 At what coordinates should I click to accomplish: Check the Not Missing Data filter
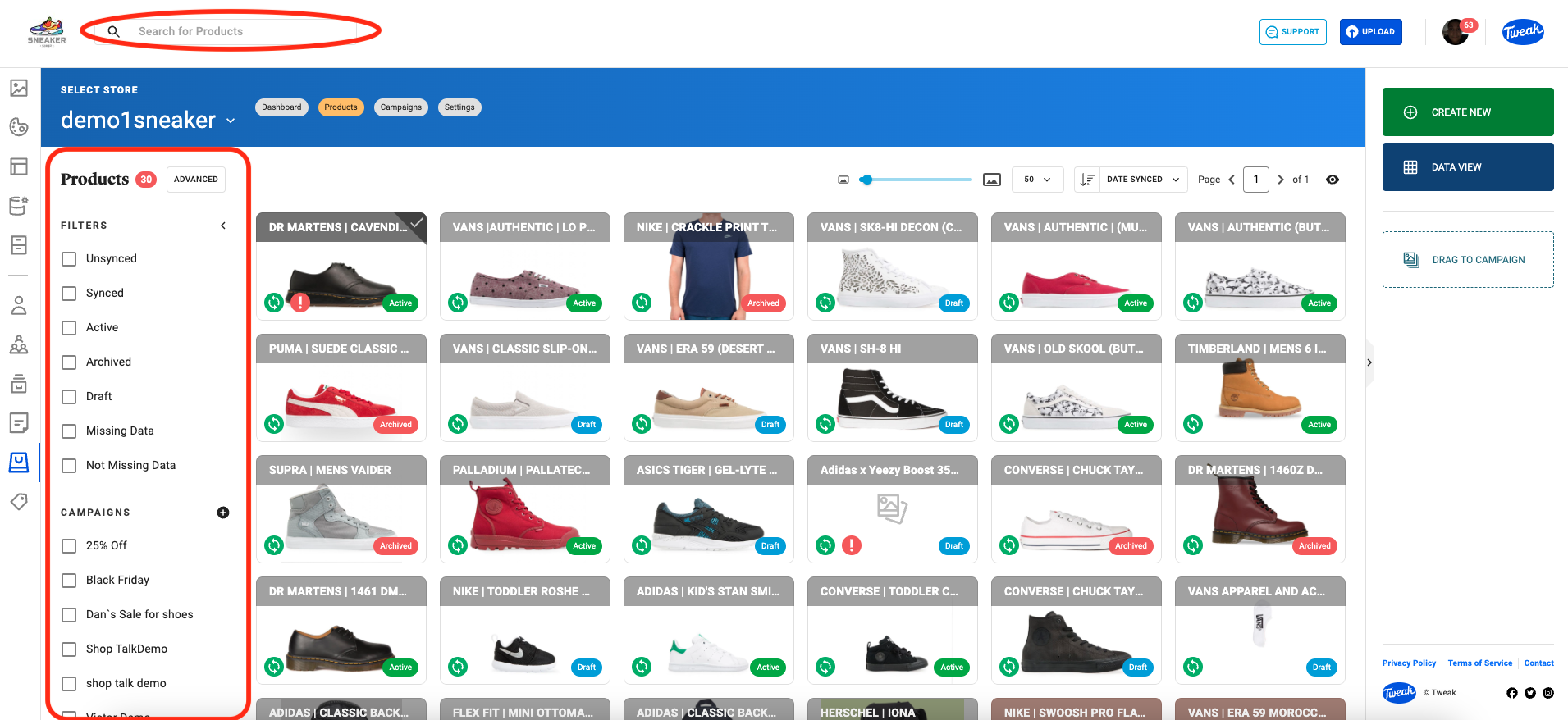69,466
